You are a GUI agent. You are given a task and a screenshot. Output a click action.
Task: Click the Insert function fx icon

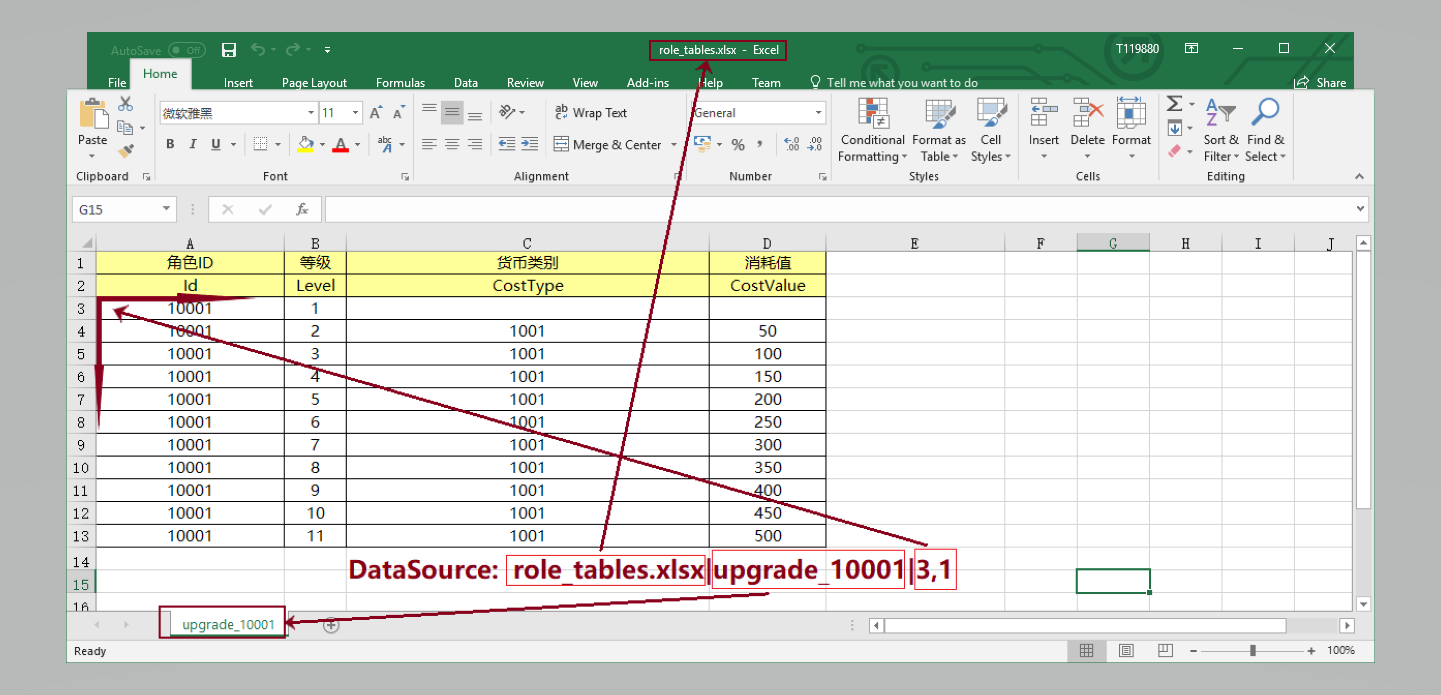[x=302, y=210]
